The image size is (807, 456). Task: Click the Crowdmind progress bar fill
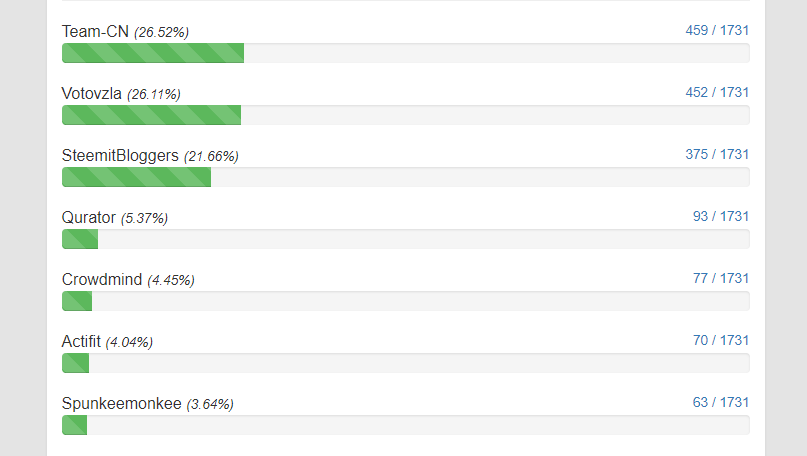[x=77, y=301]
